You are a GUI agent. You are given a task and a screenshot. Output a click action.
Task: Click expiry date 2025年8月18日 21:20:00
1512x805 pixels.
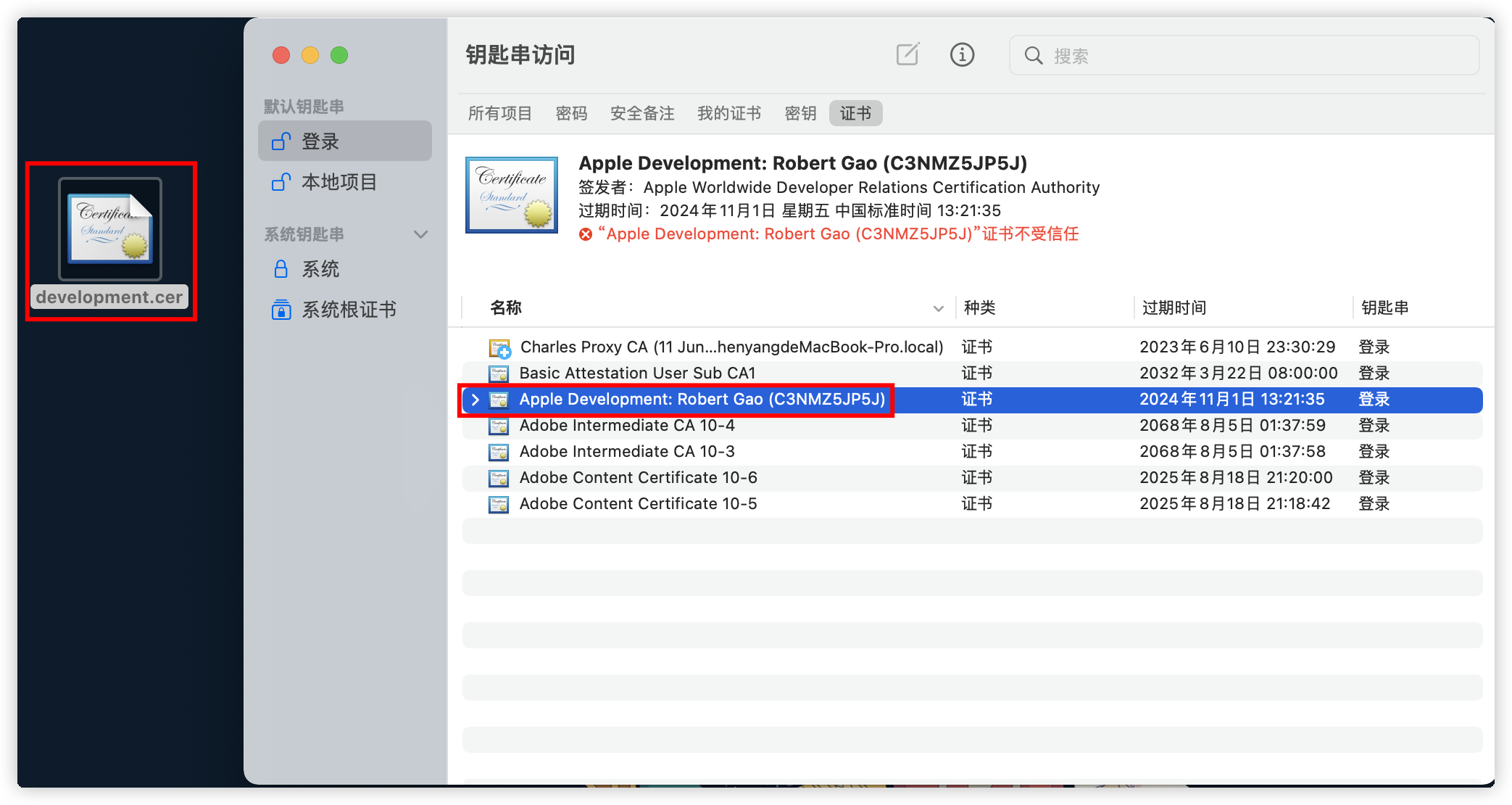(1236, 478)
